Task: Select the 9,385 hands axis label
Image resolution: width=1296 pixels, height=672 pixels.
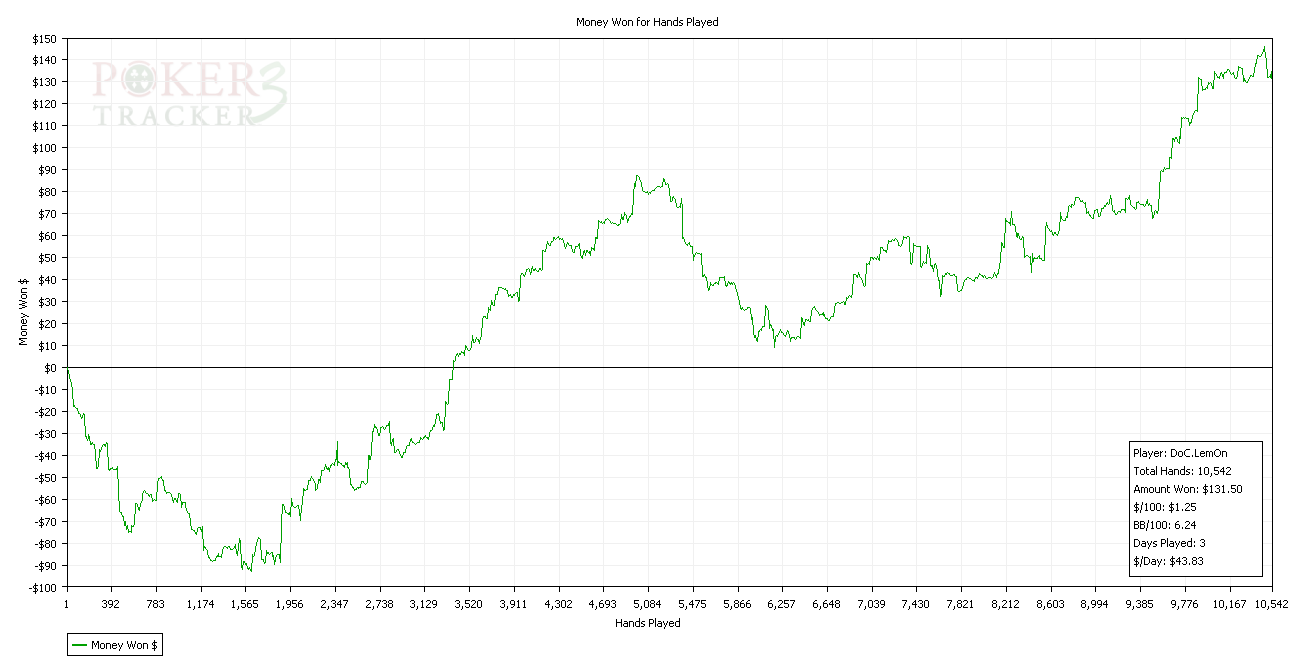Action: tap(1140, 605)
